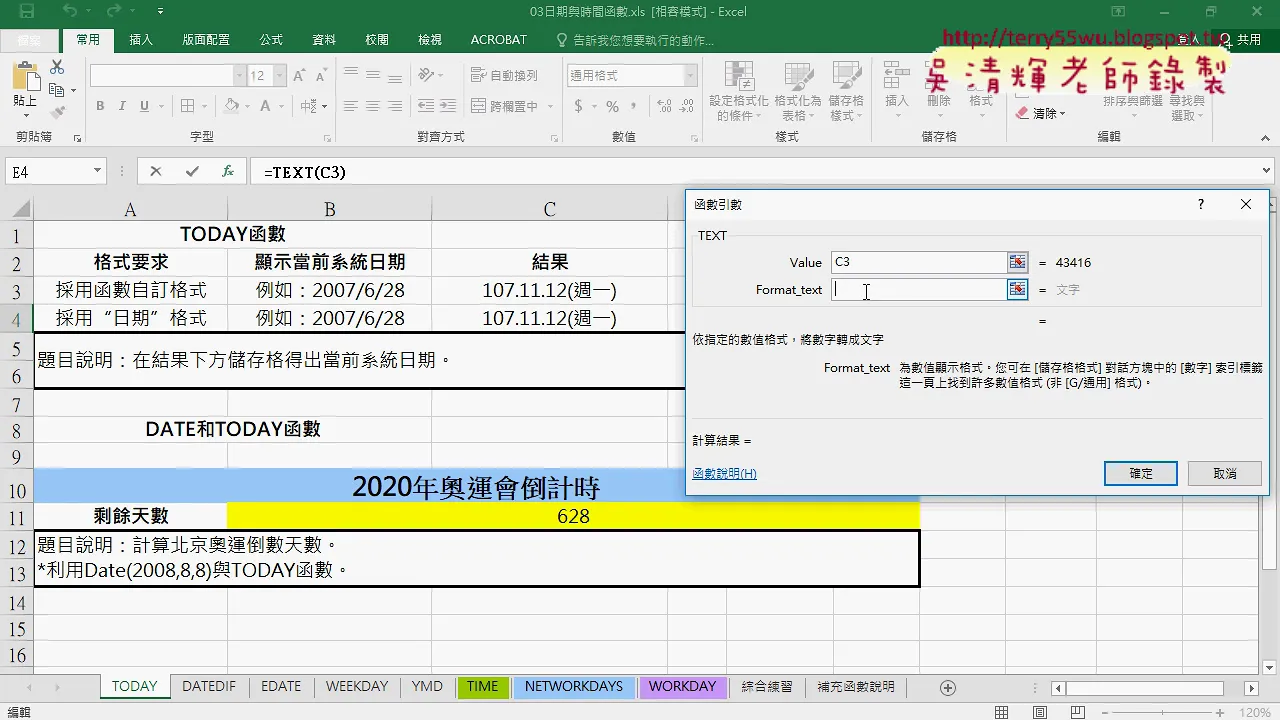Image resolution: width=1280 pixels, height=720 pixels.
Task: Expand the formula bar chevron
Action: [x=1267, y=172]
